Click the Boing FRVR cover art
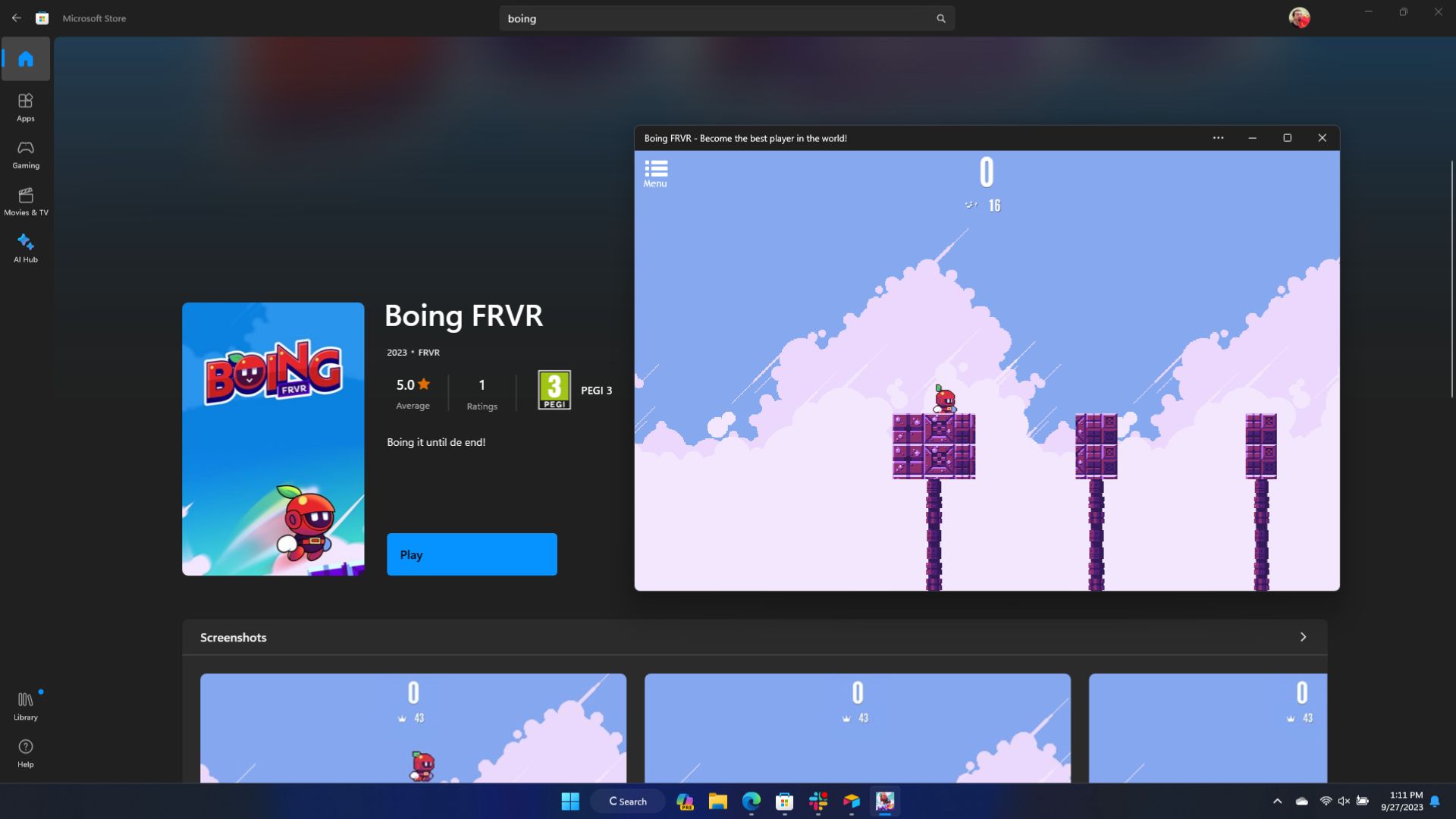1456x819 pixels. pyautogui.click(x=273, y=439)
